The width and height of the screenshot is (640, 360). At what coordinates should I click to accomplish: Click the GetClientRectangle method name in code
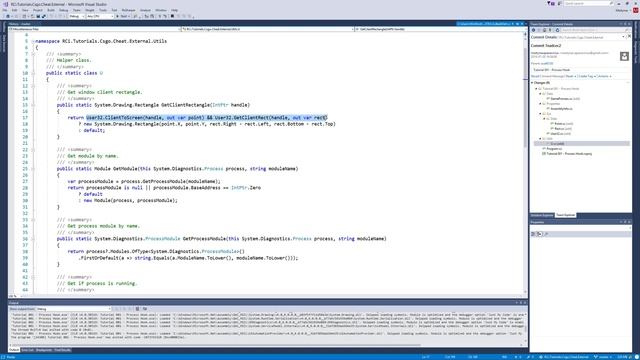point(185,105)
